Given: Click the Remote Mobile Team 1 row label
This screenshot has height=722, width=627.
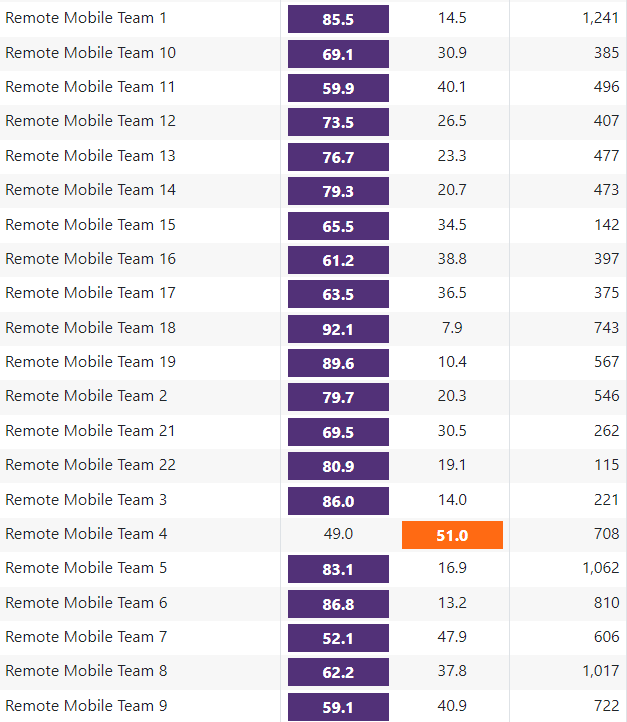Looking at the screenshot, I should coord(87,18).
